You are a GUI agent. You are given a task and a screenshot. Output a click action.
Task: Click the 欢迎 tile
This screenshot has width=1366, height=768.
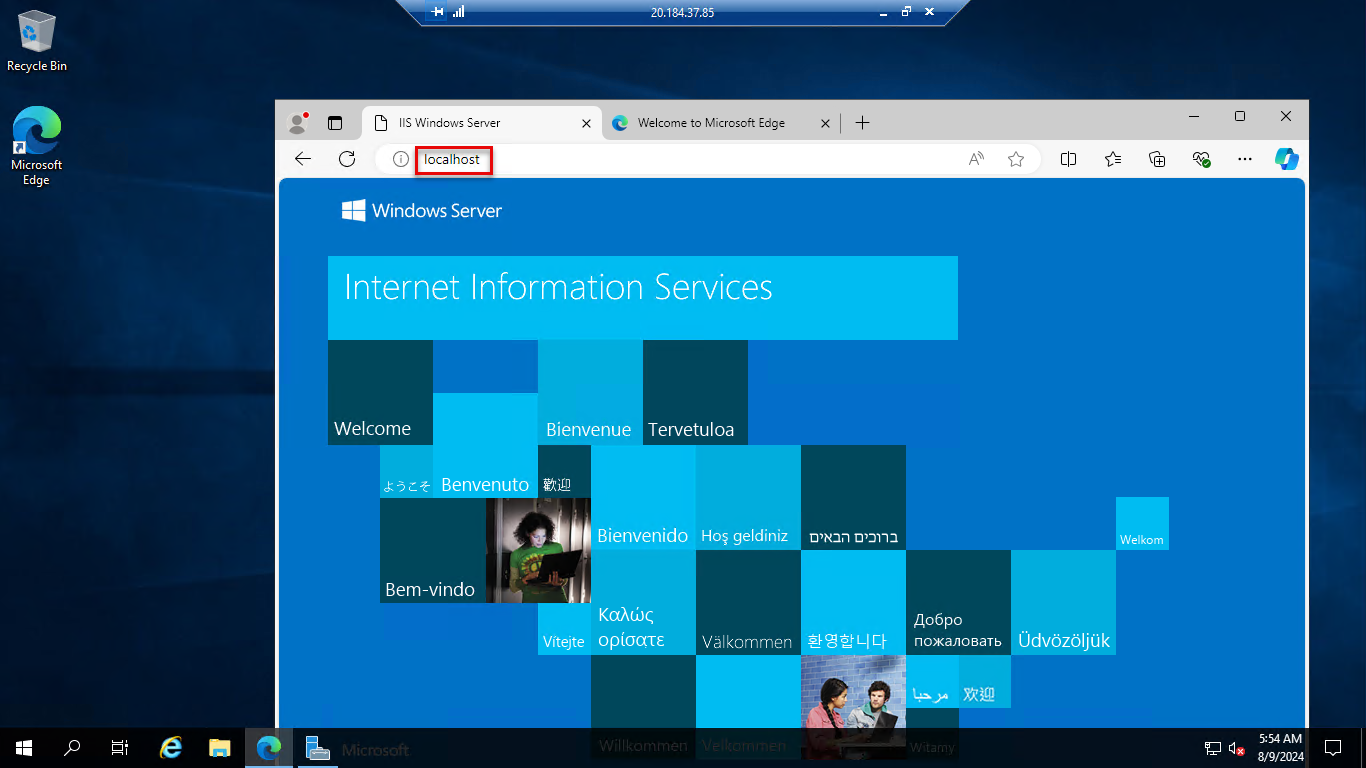coord(984,681)
